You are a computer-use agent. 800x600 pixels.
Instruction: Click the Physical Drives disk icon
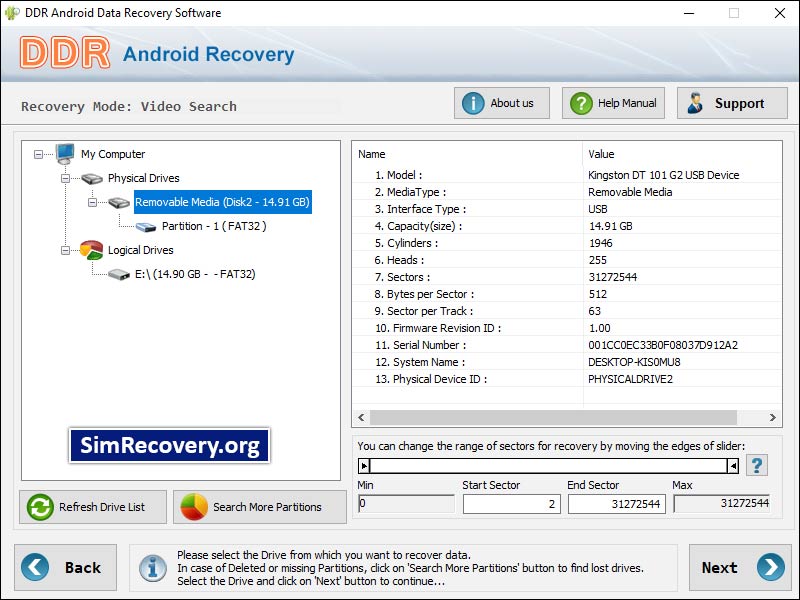[x=92, y=178]
